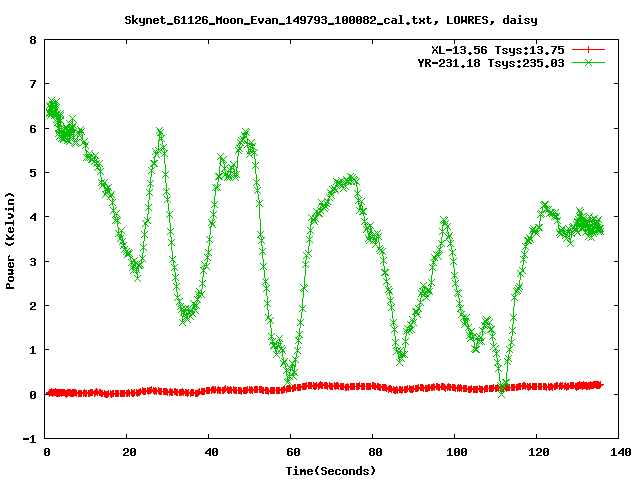Image resolution: width=640 pixels, height=480 pixels.
Task: Click the plot title starting with Skynet_61126_Moon
Action: pyautogui.click(x=319, y=19)
